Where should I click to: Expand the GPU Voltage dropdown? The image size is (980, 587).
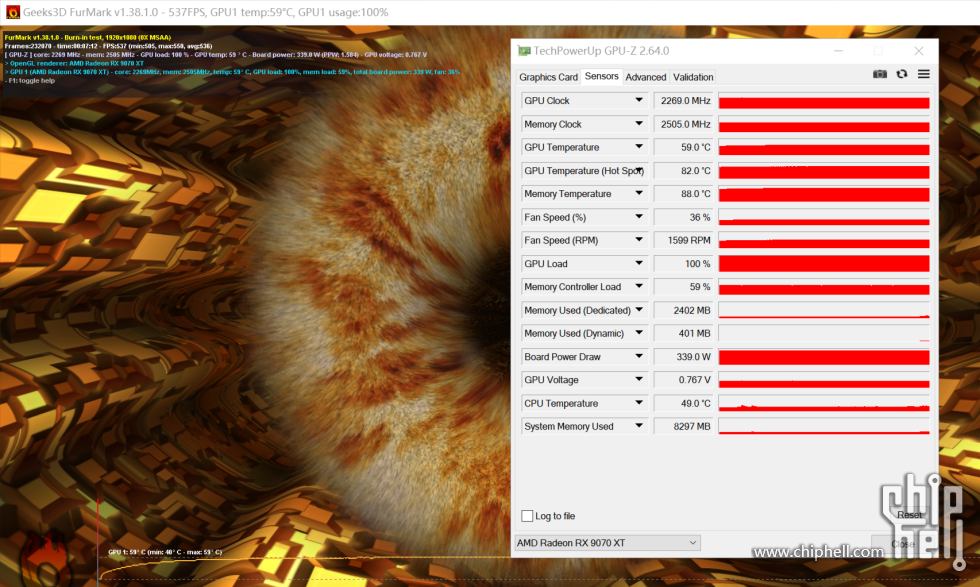pyautogui.click(x=639, y=379)
